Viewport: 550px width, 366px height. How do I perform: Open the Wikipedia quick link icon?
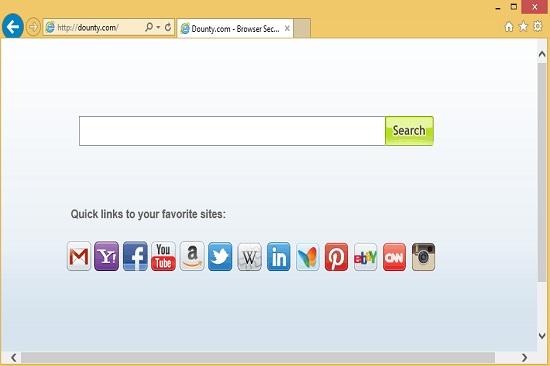point(249,257)
